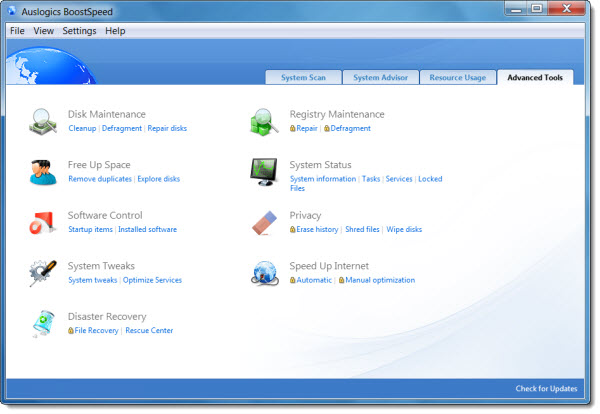
Task: Click the Privacy heading
Action: [305, 215]
